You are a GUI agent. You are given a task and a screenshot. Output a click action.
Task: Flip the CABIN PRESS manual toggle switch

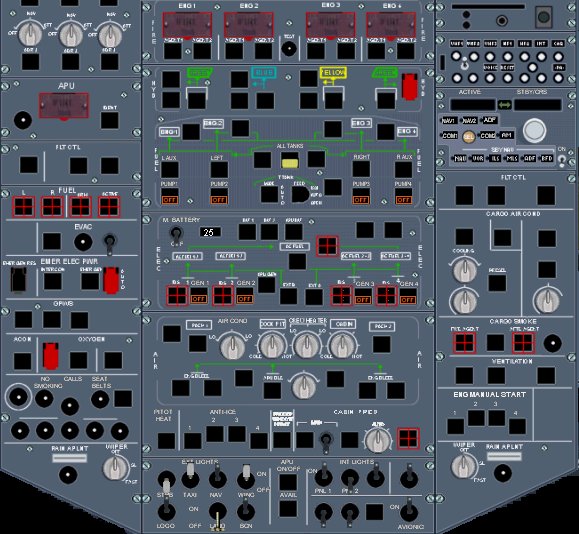(x=326, y=441)
